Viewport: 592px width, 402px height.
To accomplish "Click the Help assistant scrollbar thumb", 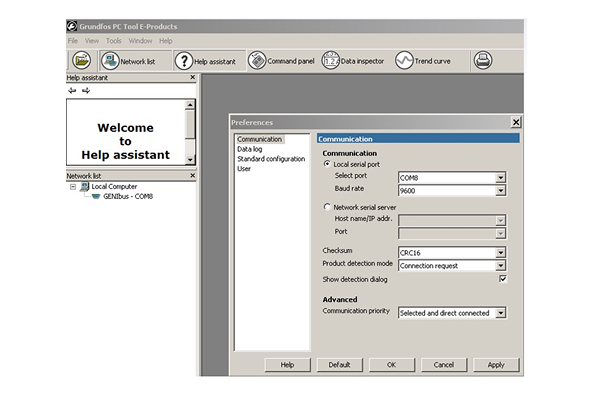I will [x=190, y=124].
